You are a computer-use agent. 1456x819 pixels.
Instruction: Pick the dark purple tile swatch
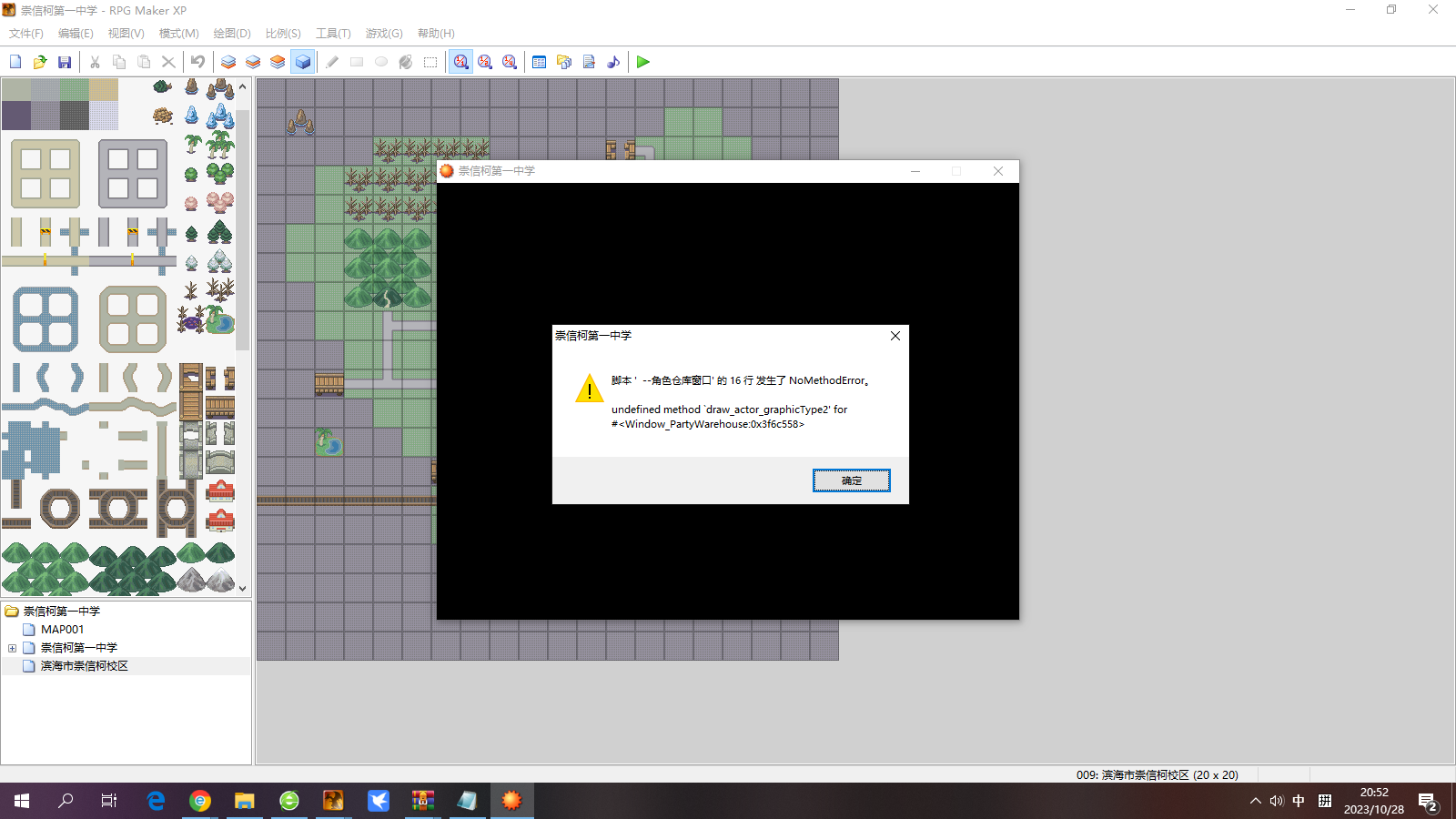(x=16, y=116)
